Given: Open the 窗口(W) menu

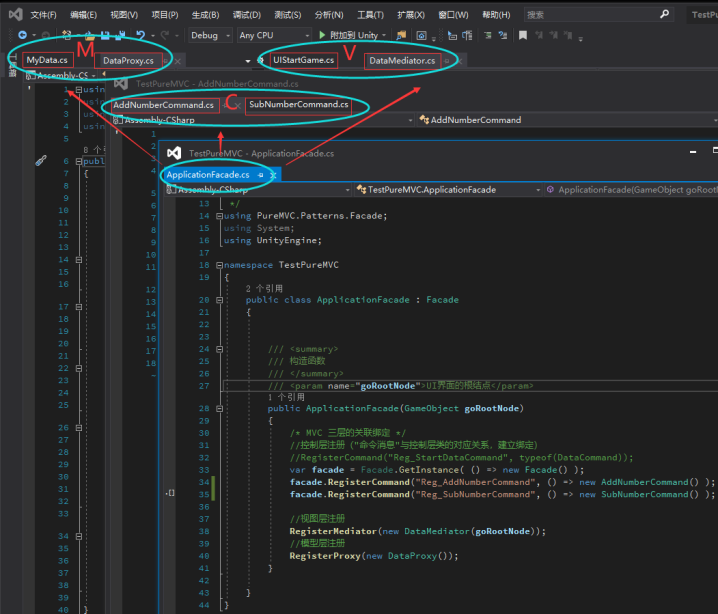Looking at the screenshot, I should pos(453,15).
